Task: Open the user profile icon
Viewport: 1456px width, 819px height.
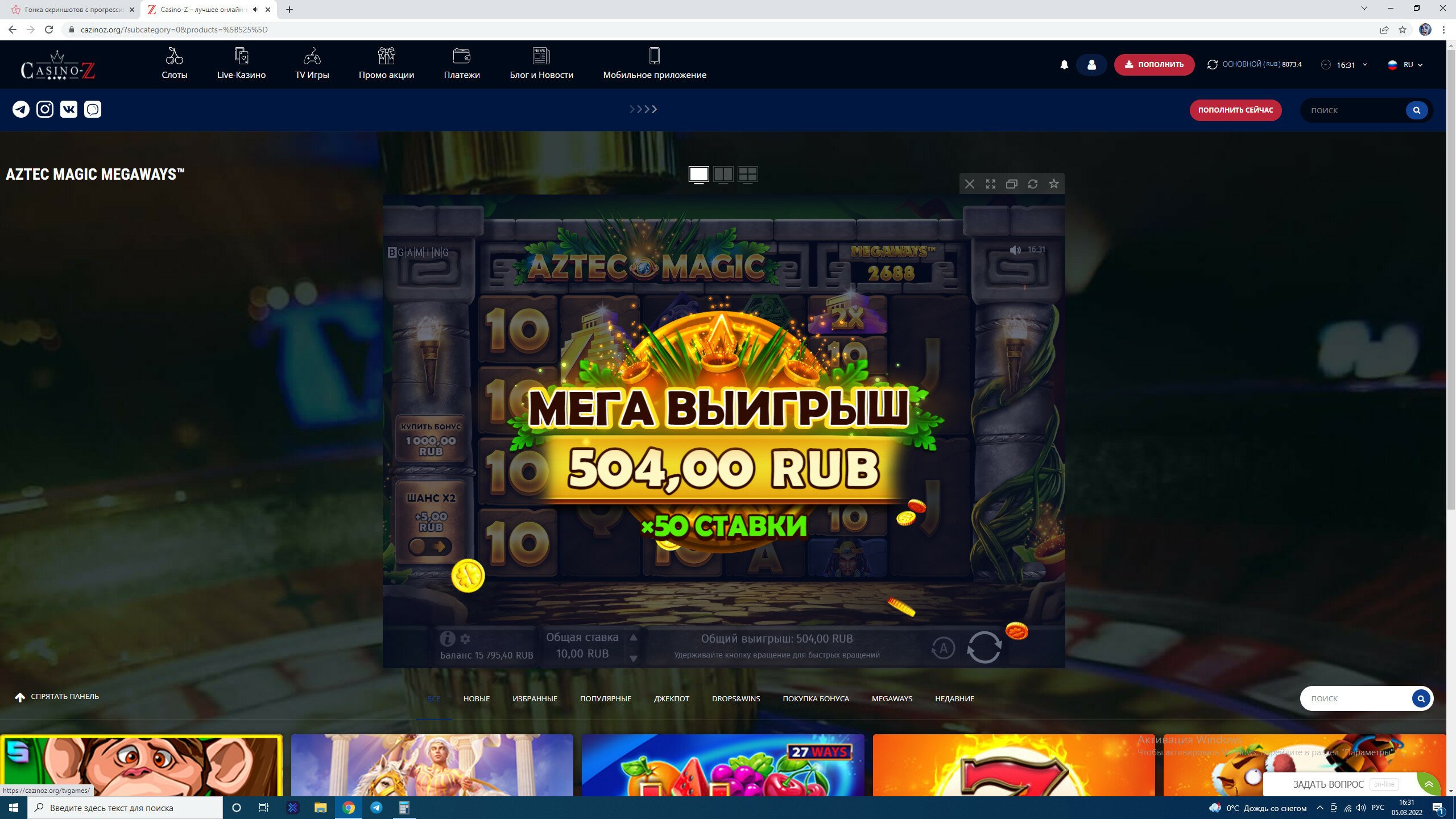Action: pos(1091,65)
